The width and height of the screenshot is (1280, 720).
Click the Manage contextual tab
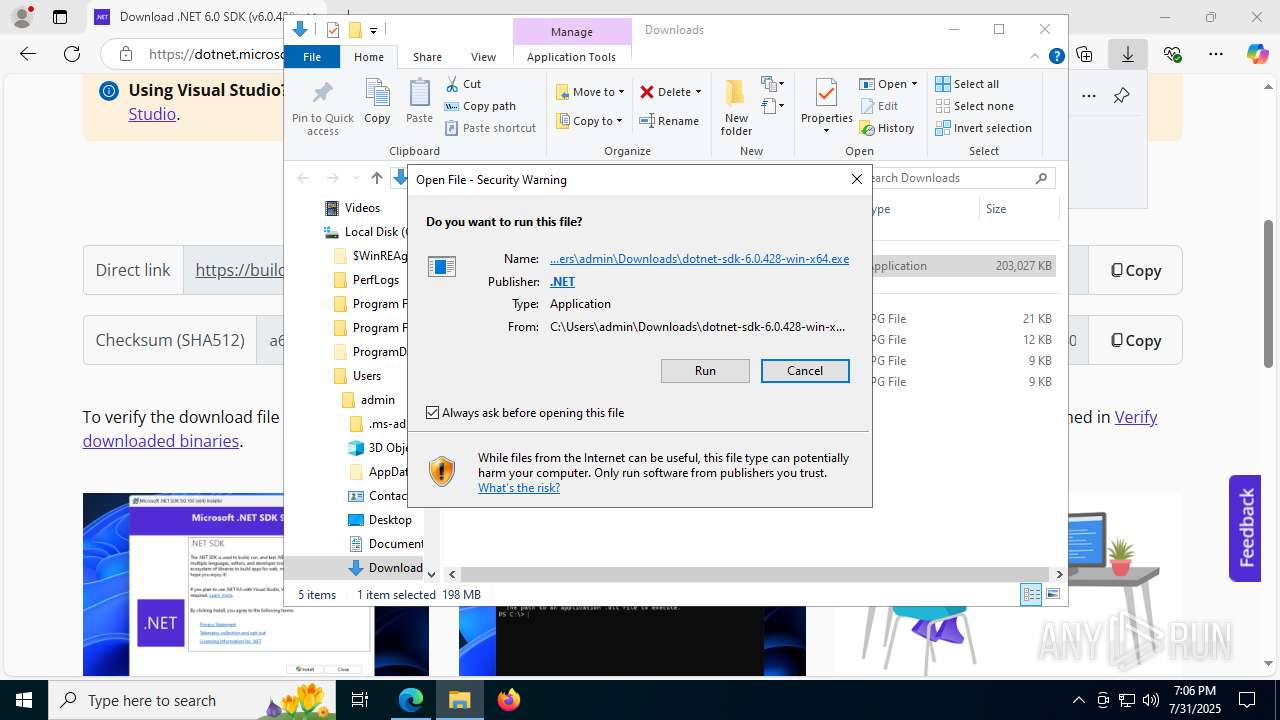(x=572, y=32)
